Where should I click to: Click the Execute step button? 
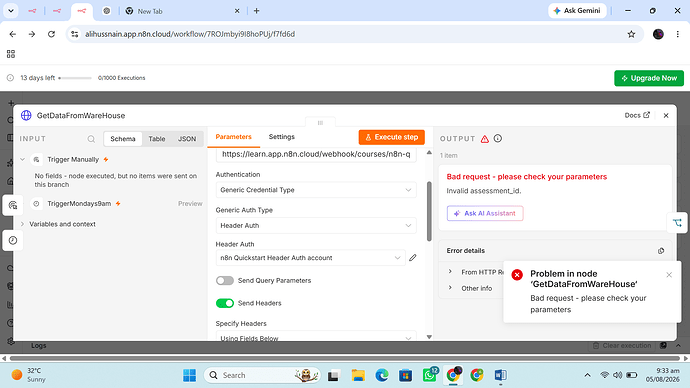(x=392, y=137)
